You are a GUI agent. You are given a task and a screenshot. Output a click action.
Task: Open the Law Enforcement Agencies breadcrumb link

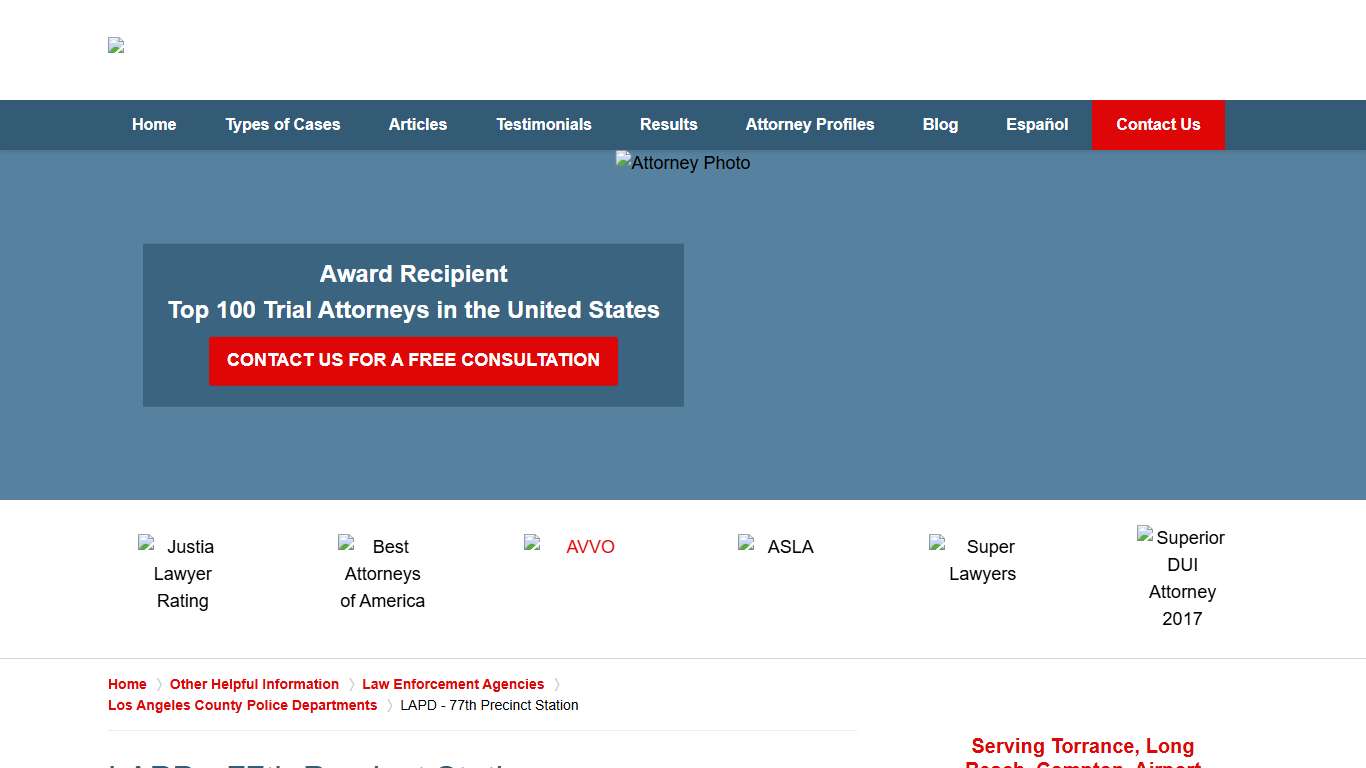[453, 684]
